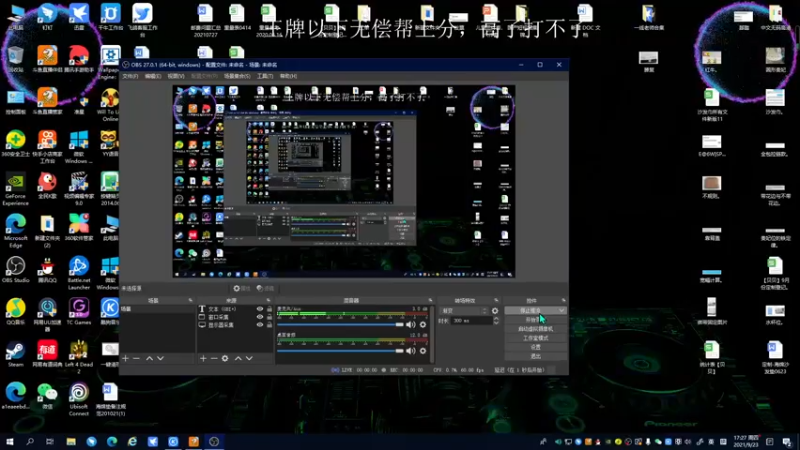Open OBS Studio desktop shortcut
The width and height of the screenshot is (800, 450).
click(15, 270)
